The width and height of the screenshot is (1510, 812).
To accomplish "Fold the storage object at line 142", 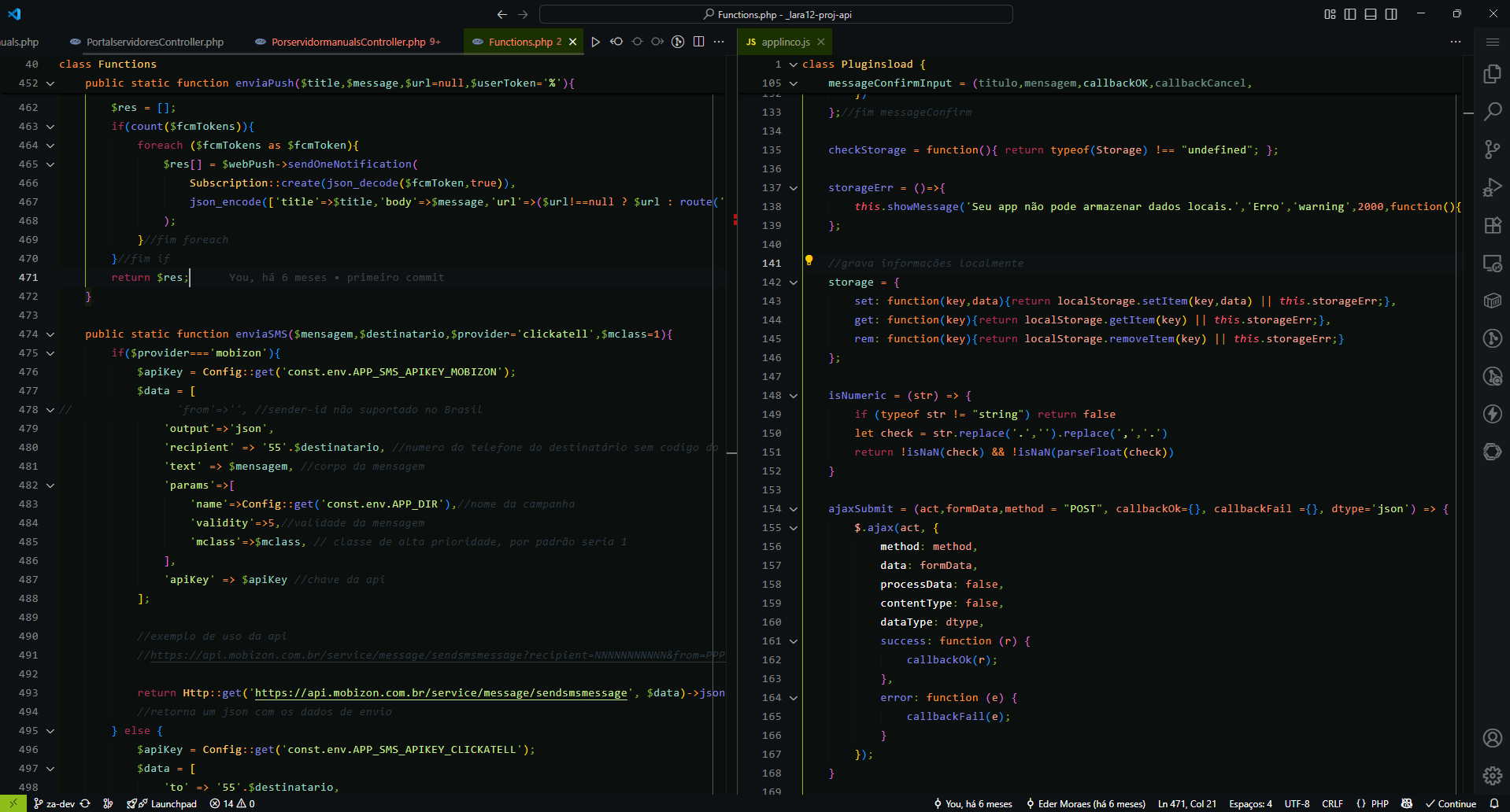I will [794, 282].
